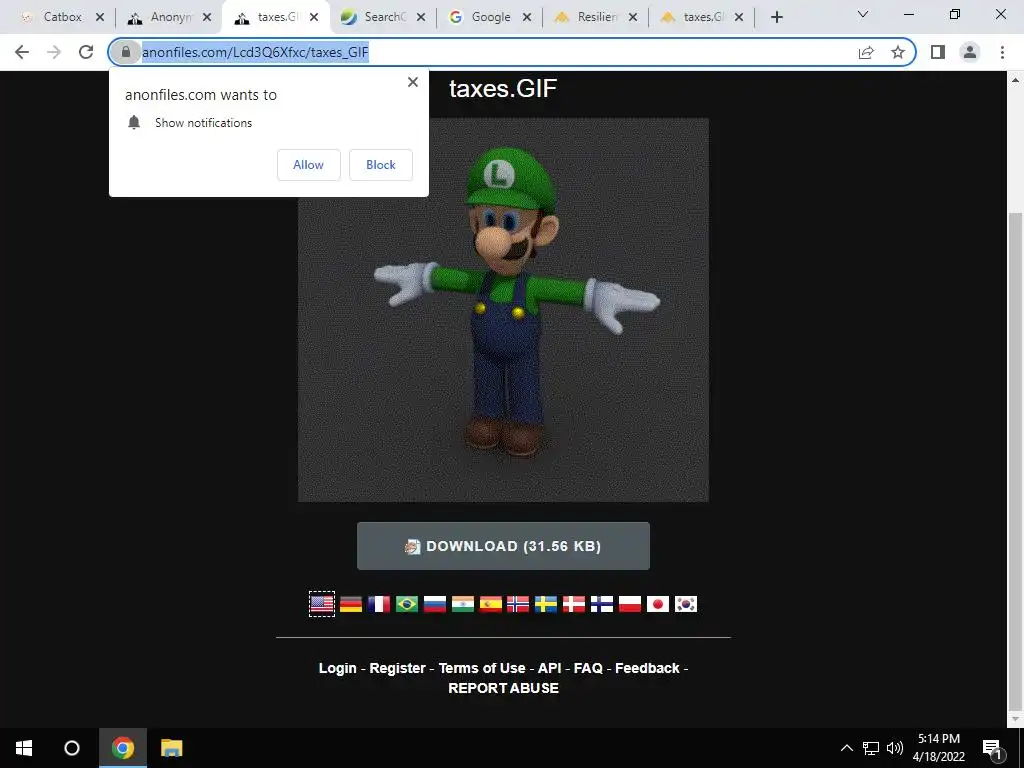Close the Resilien tab
This screenshot has height=768, width=1024.
(x=633, y=18)
